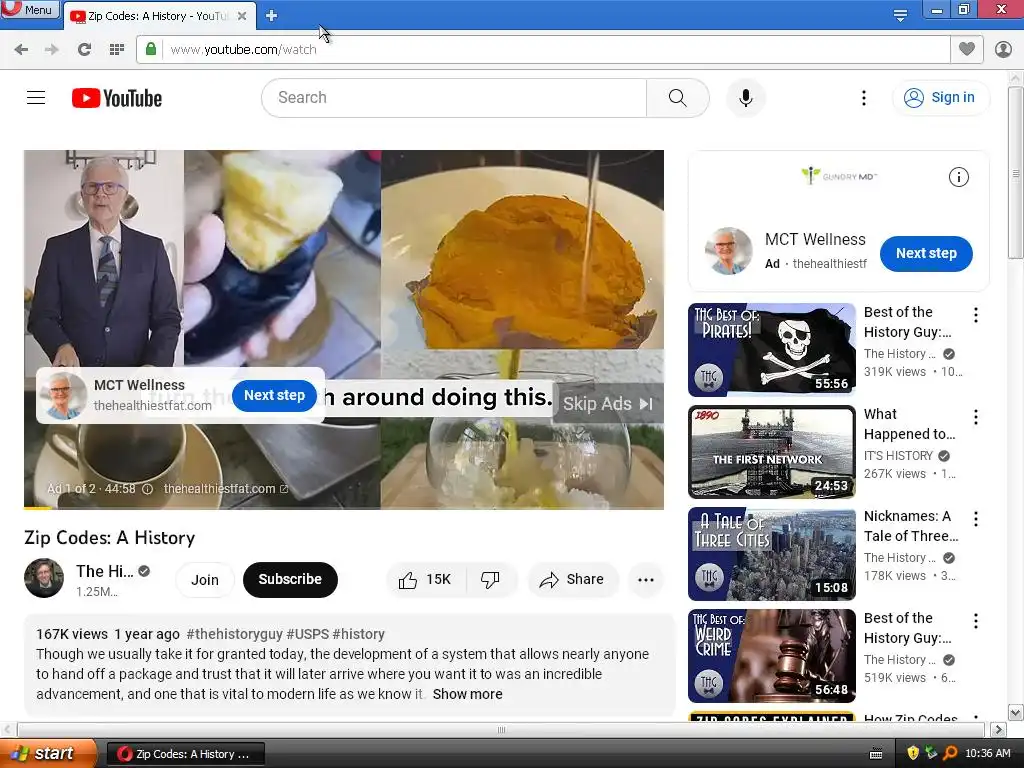This screenshot has width=1024, height=768.
Task: Click the ad progress bar in player
Action: coord(344,507)
